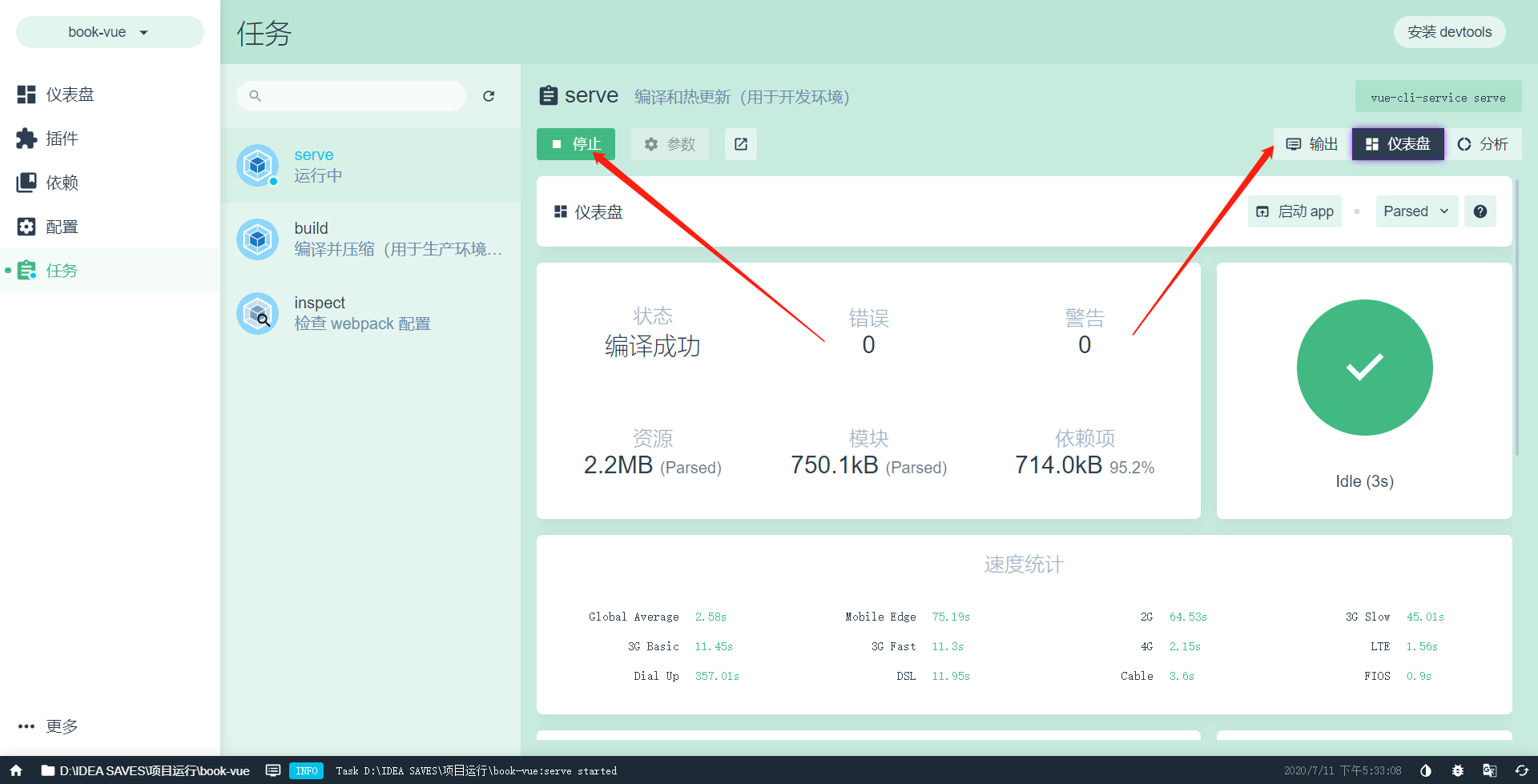Image resolution: width=1538 pixels, height=784 pixels.
Task: Click the 编译成功 status text
Action: (653, 346)
